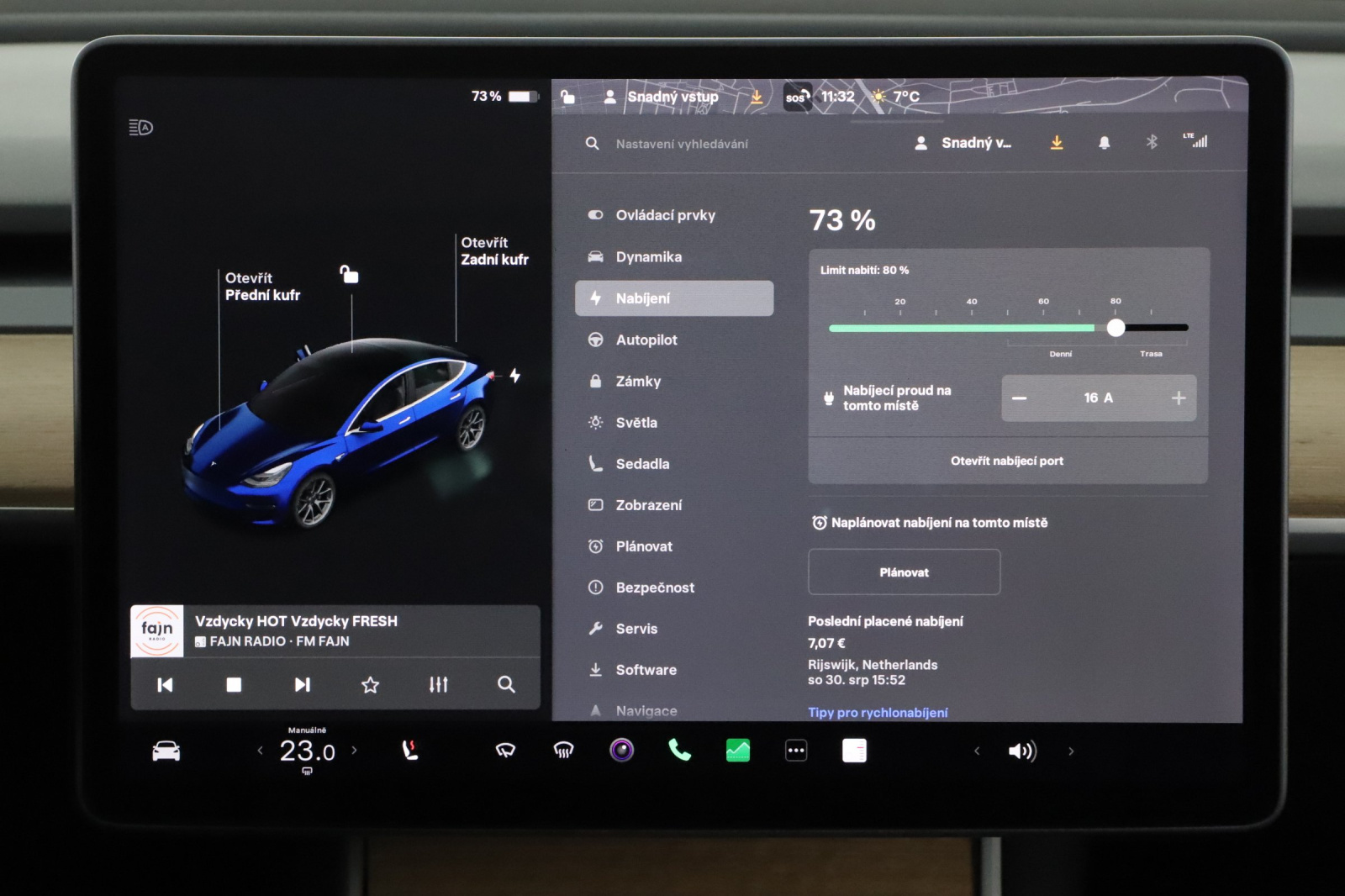Click the charge limit slider handle
Screen dimensions: 1345x896
(1116, 328)
